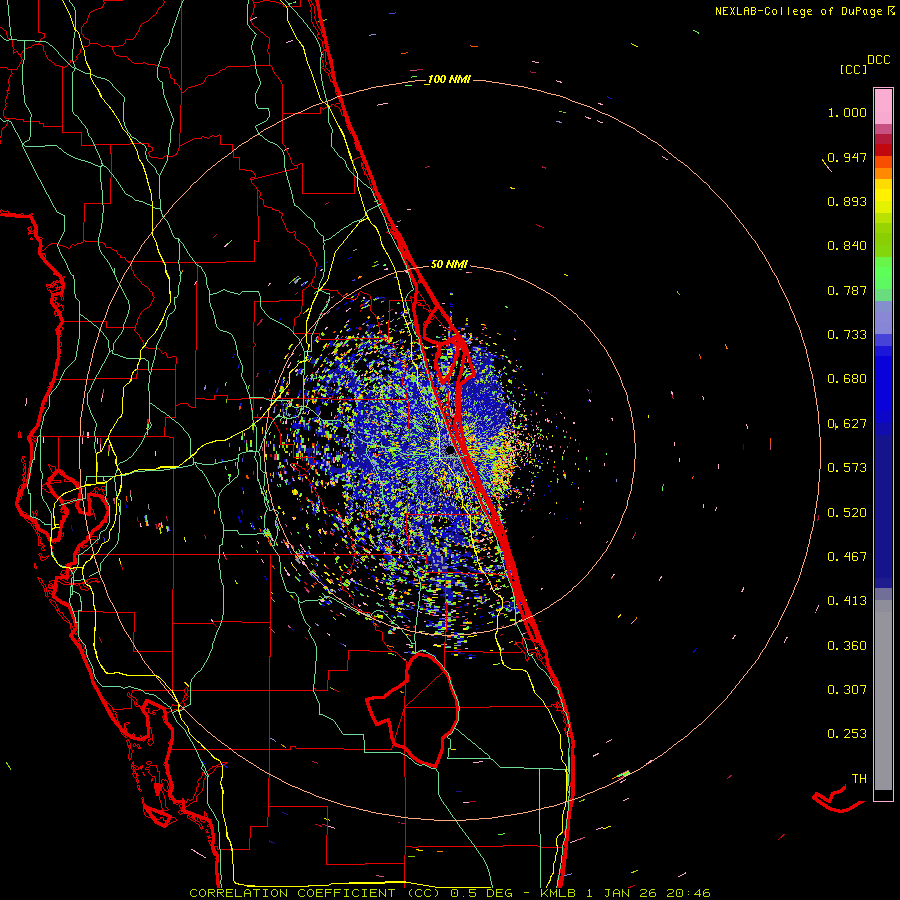Click the black radar site center dot

point(451,451)
